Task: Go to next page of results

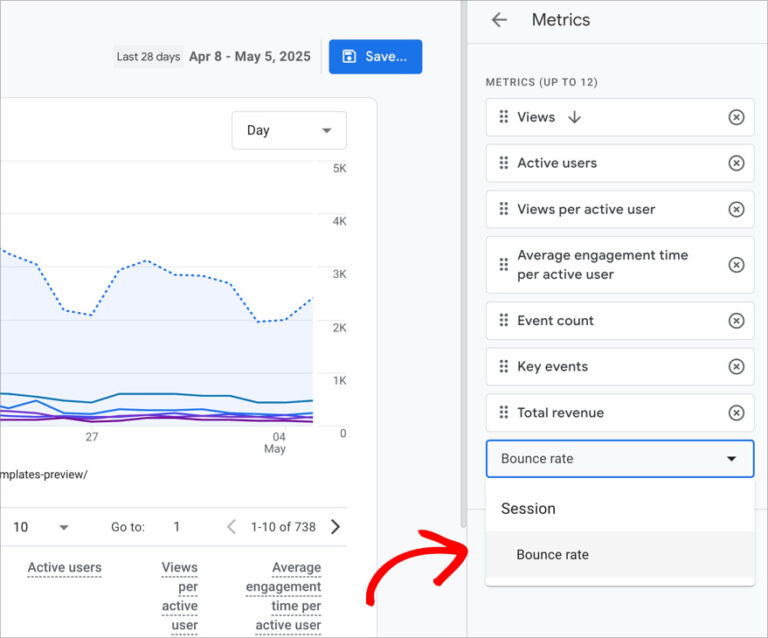Action: (335, 527)
